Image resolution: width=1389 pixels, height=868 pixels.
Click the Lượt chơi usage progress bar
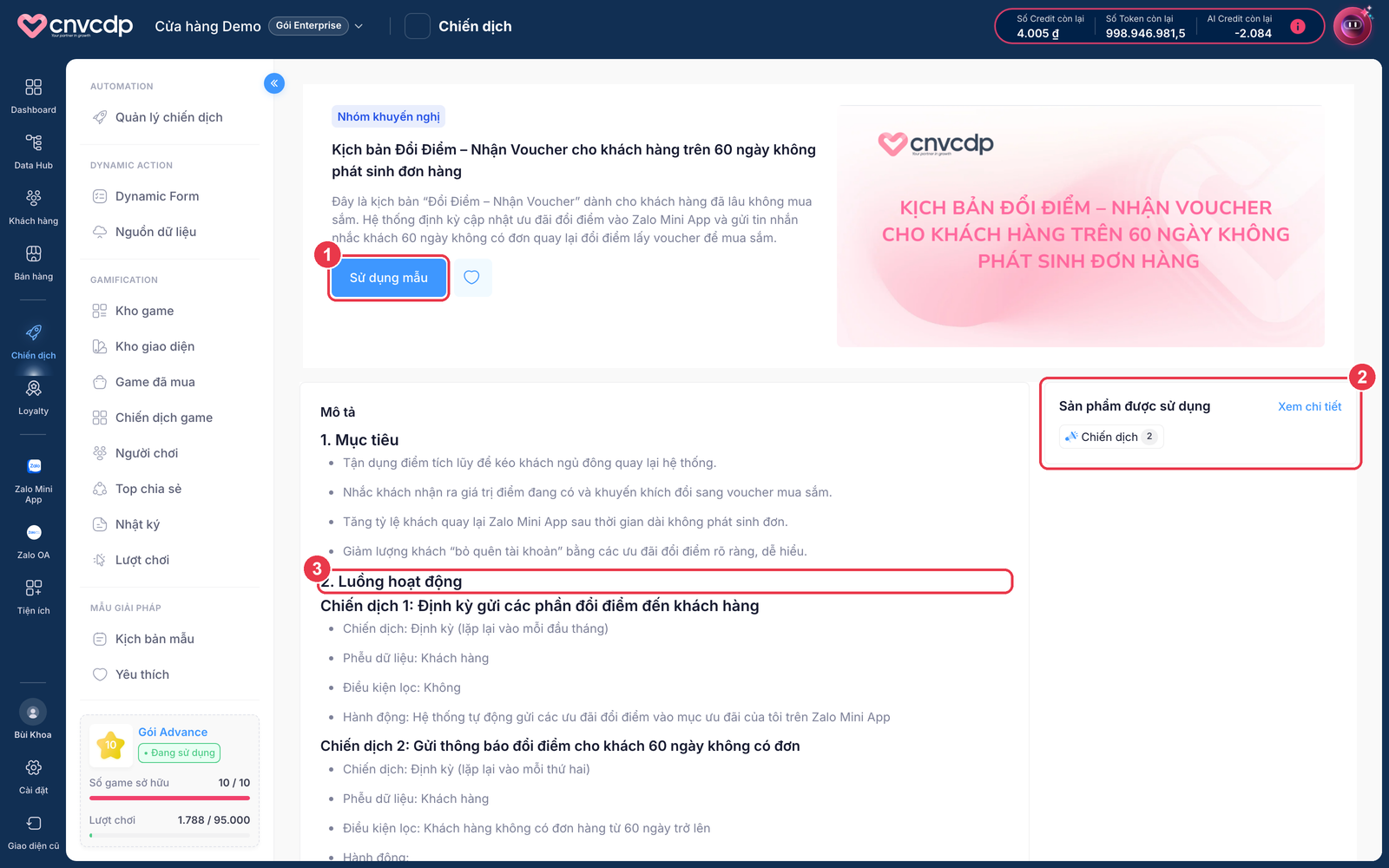pos(169,835)
